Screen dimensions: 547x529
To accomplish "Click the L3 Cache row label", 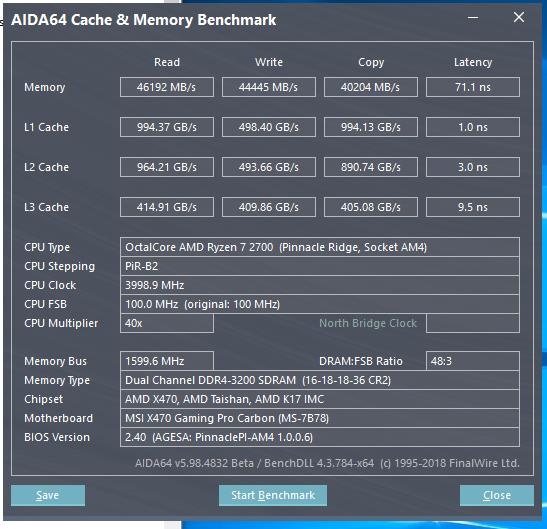I will coord(46,207).
